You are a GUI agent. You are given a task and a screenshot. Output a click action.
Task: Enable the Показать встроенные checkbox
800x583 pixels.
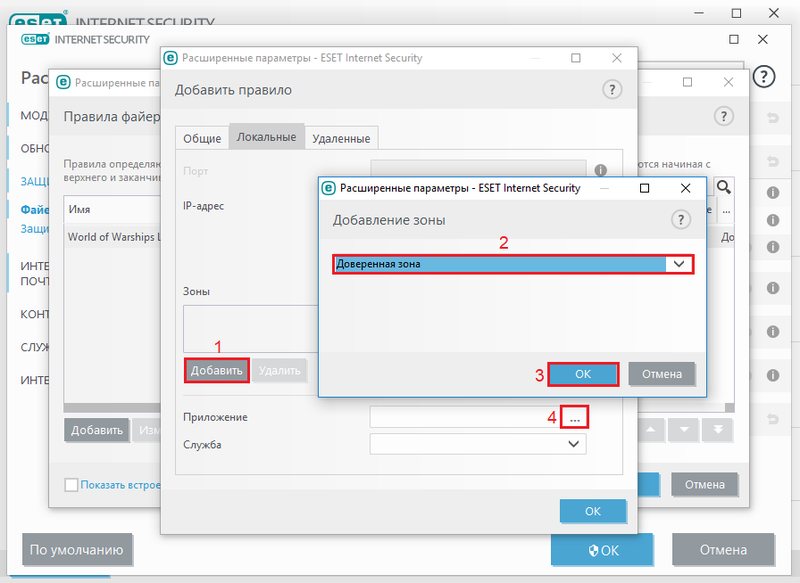pyautogui.click(x=71, y=485)
